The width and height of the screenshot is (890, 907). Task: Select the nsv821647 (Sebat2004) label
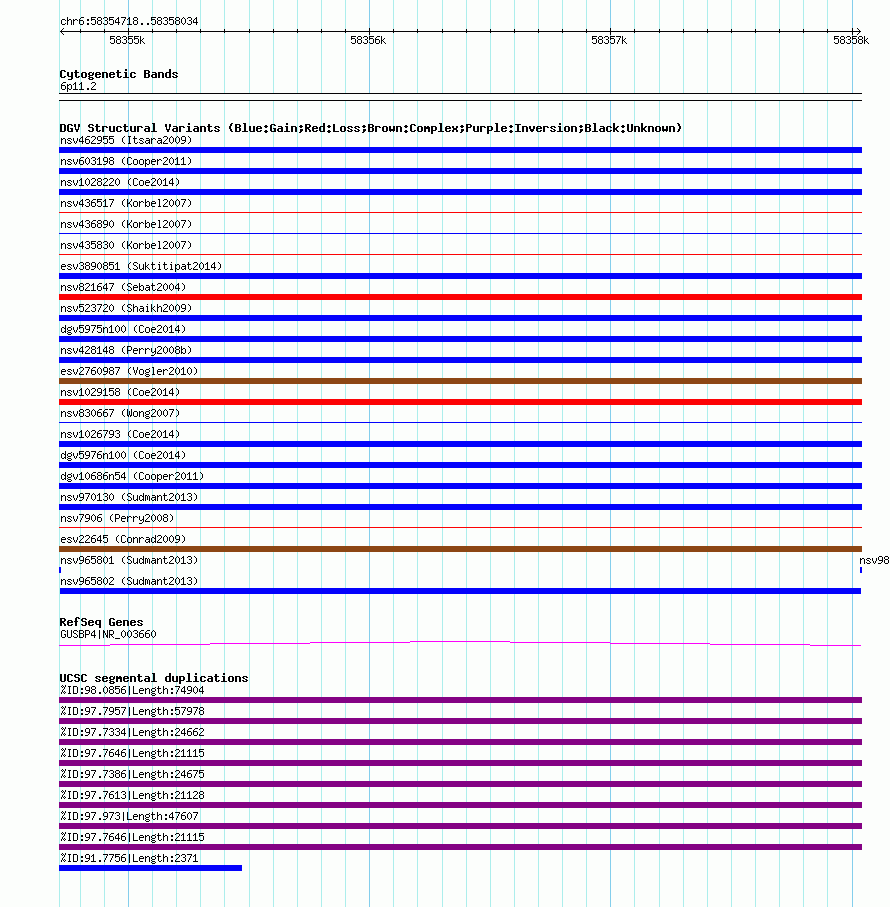click(123, 287)
